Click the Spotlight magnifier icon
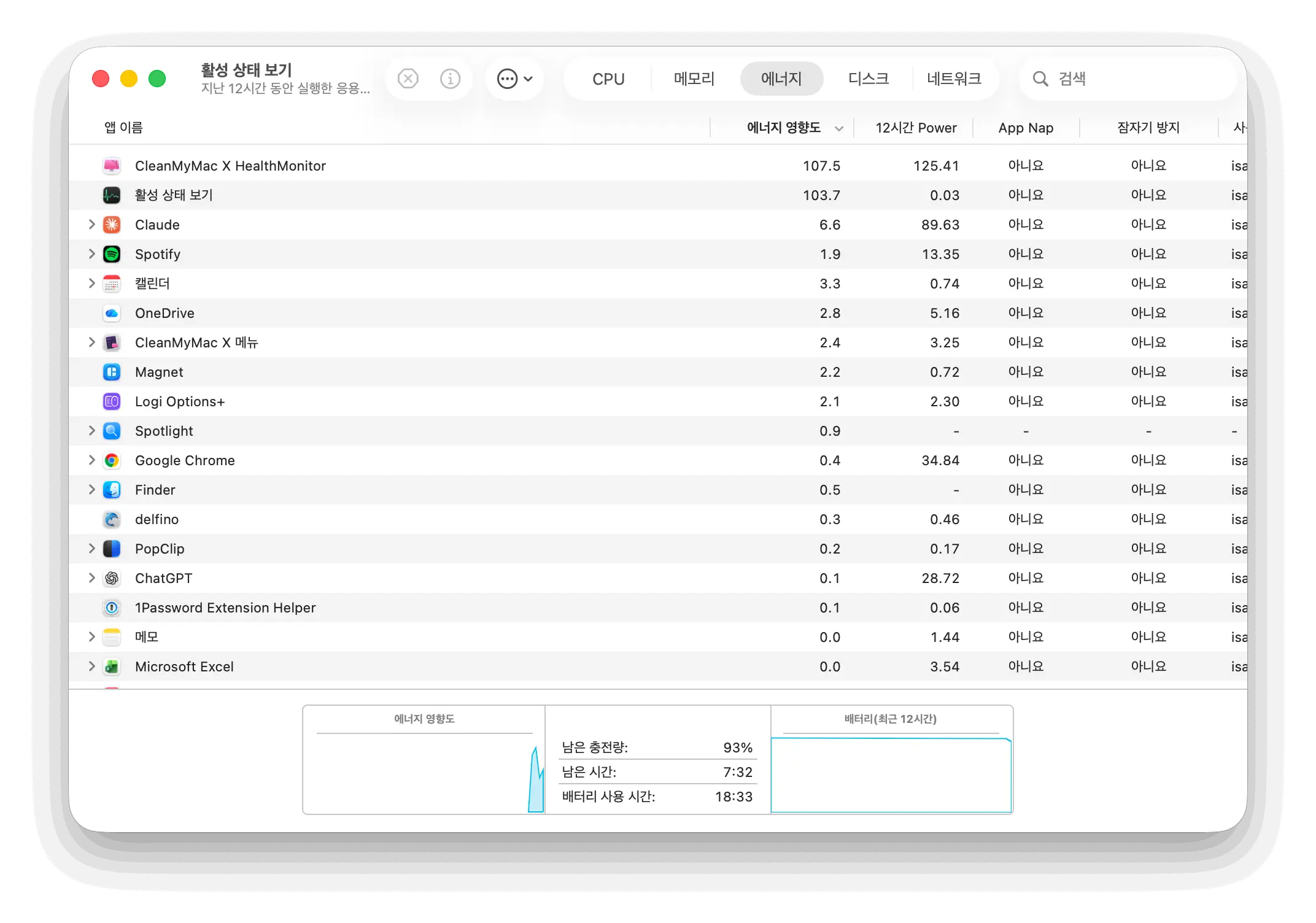 point(112,431)
